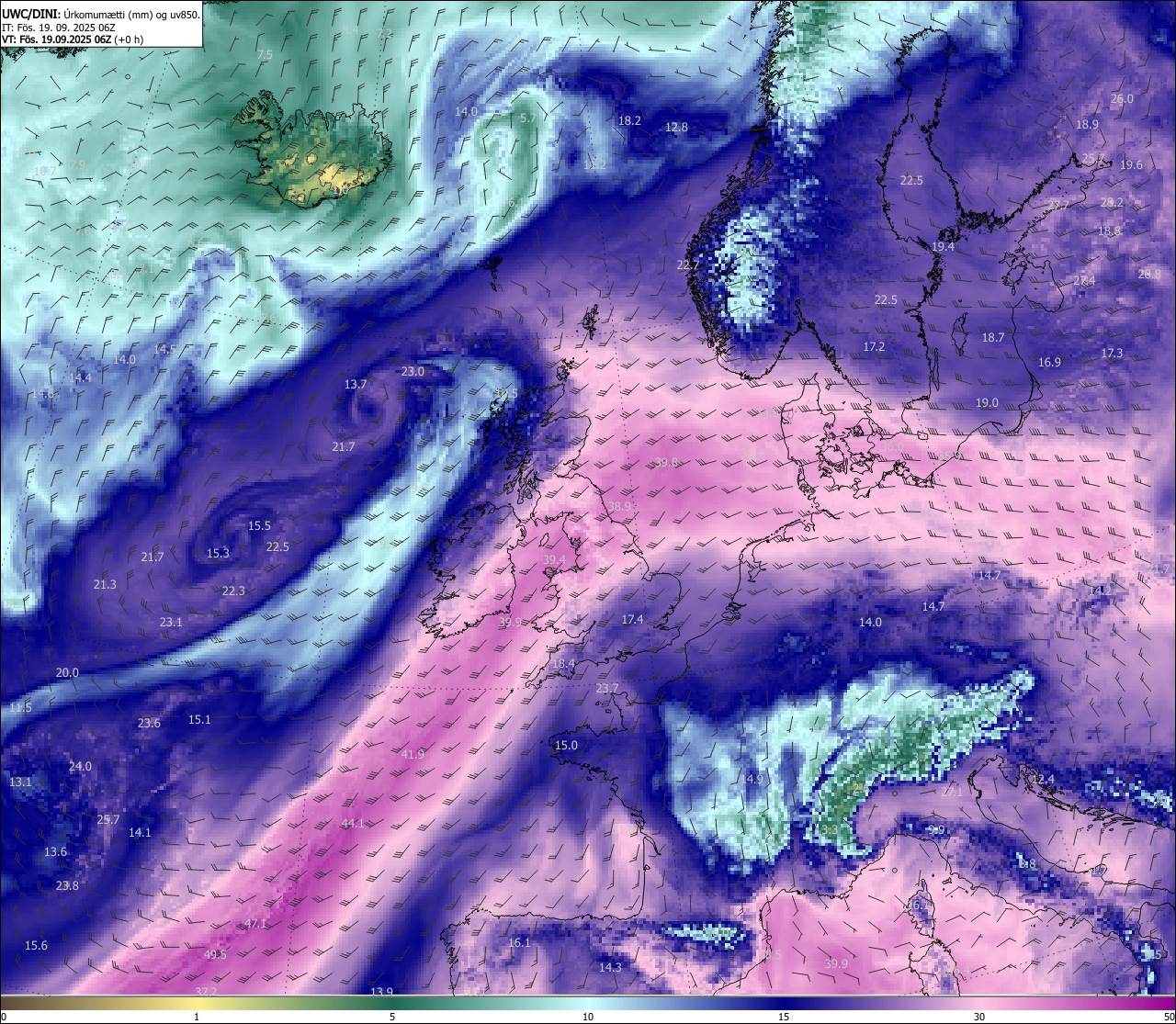Click the 15.6 value on the map
This screenshot has height=1024, width=1176.
36,946
